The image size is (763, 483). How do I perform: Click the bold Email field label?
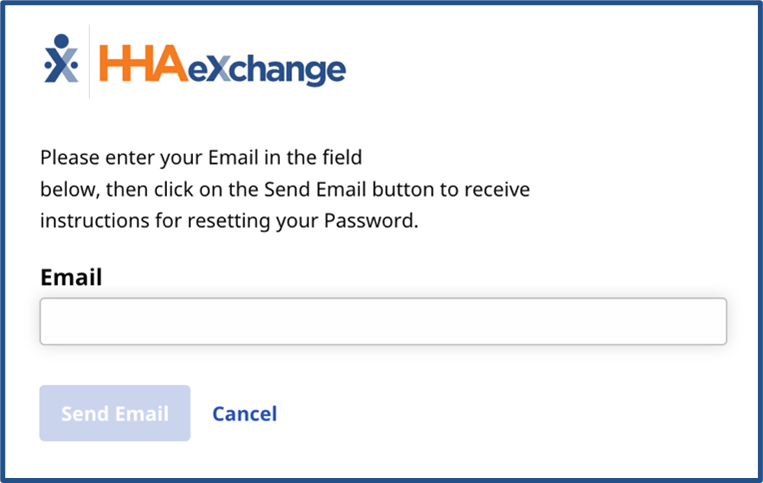71,277
